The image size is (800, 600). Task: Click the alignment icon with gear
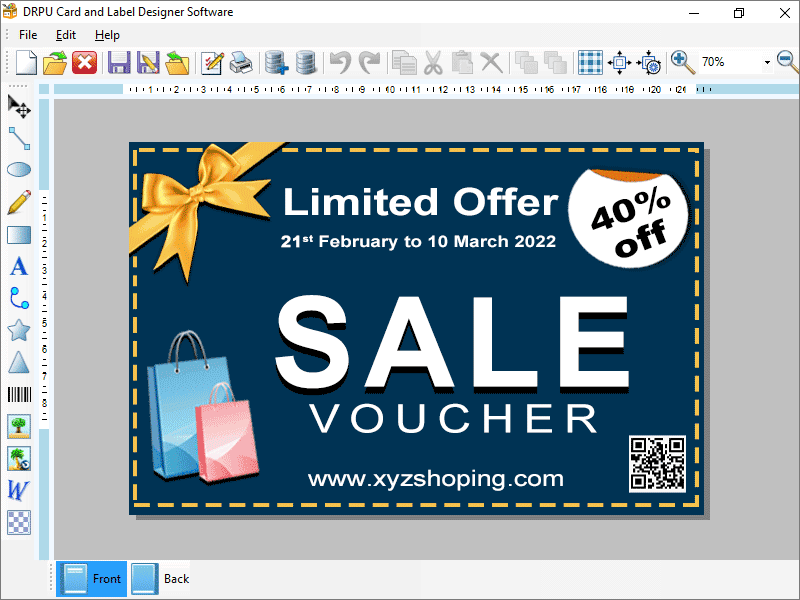(649, 63)
